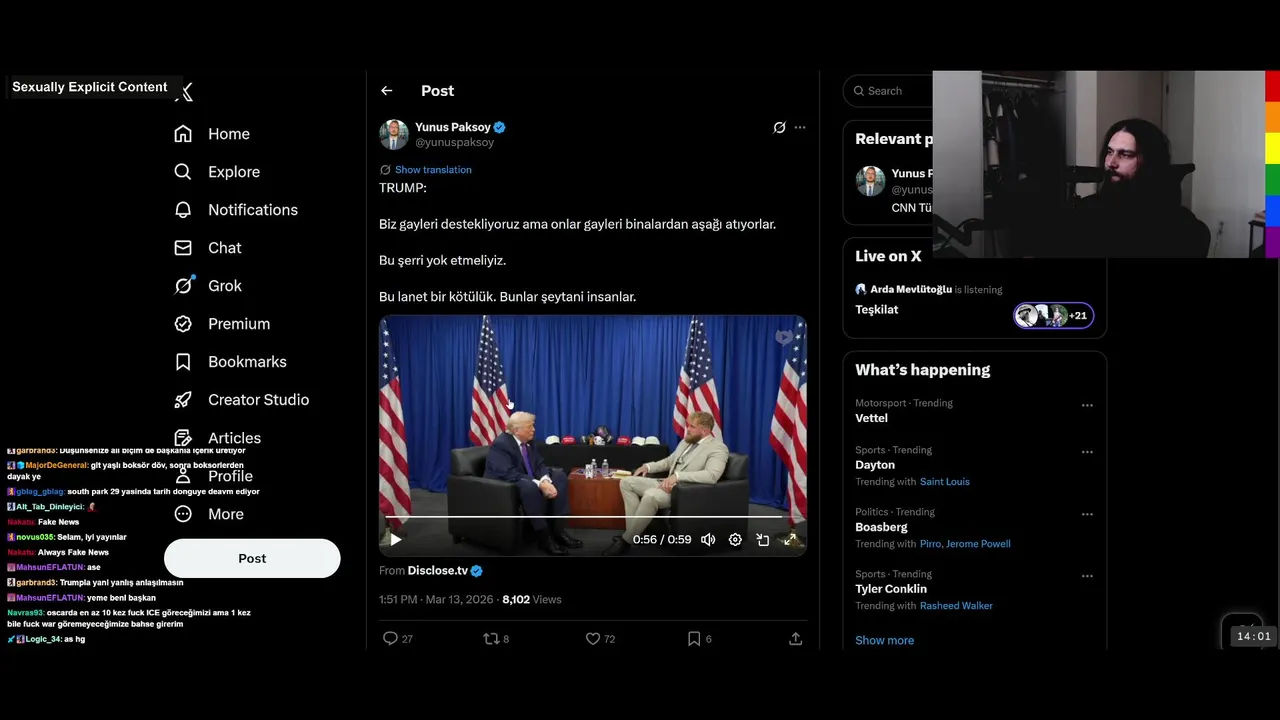Image resolution: width=1280 pixels, height=720 pixels.
Task: Open video settings gear
Action: pos(735,539)
